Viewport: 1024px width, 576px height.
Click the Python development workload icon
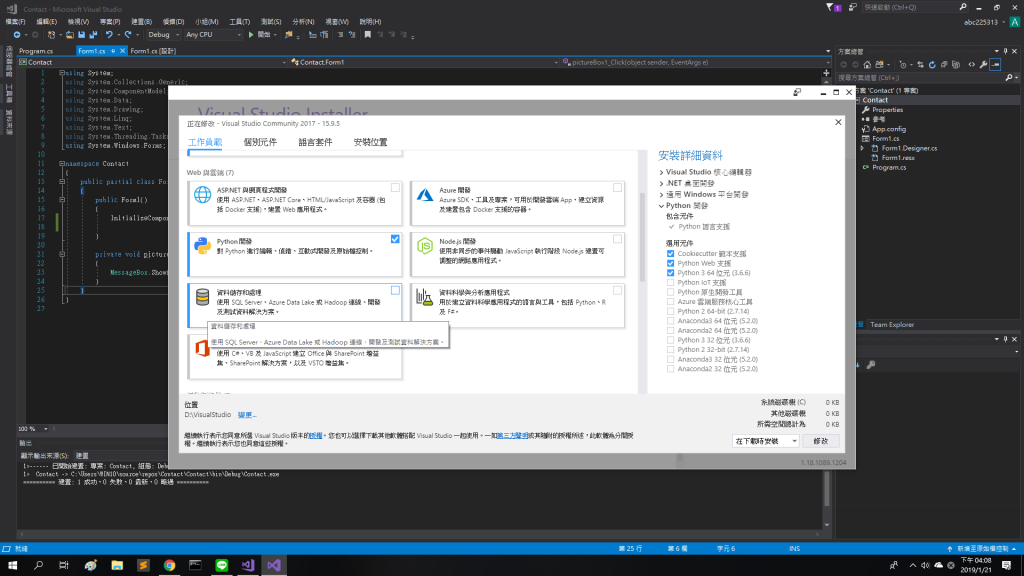click(202, 246)
